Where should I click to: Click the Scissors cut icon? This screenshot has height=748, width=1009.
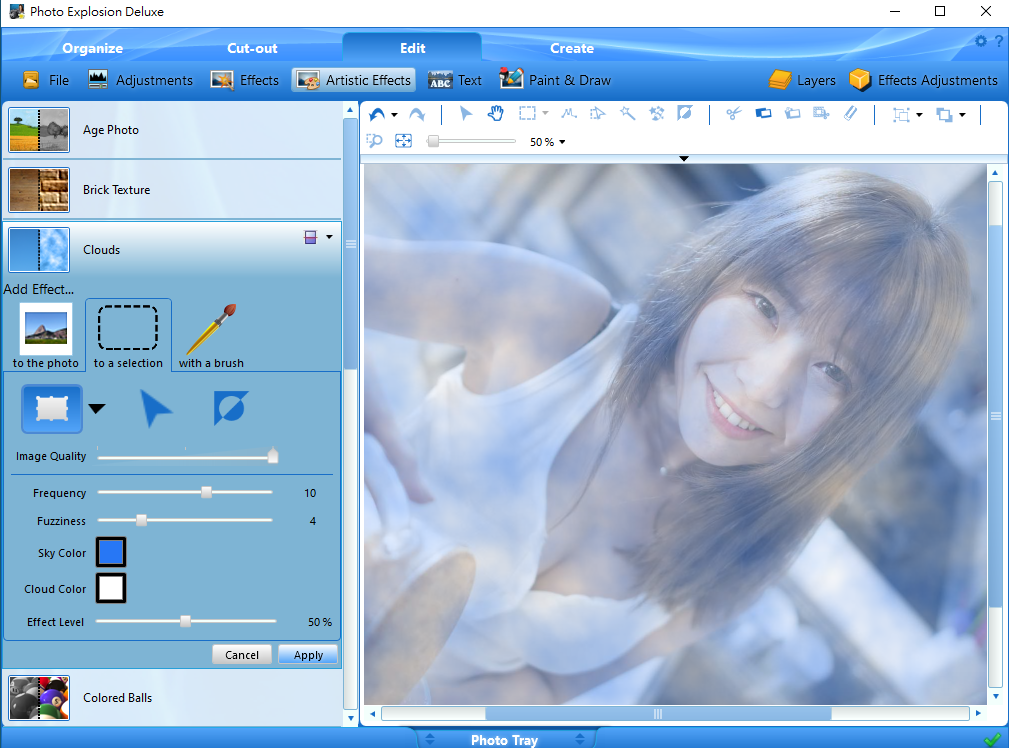[x=733, y=113]
